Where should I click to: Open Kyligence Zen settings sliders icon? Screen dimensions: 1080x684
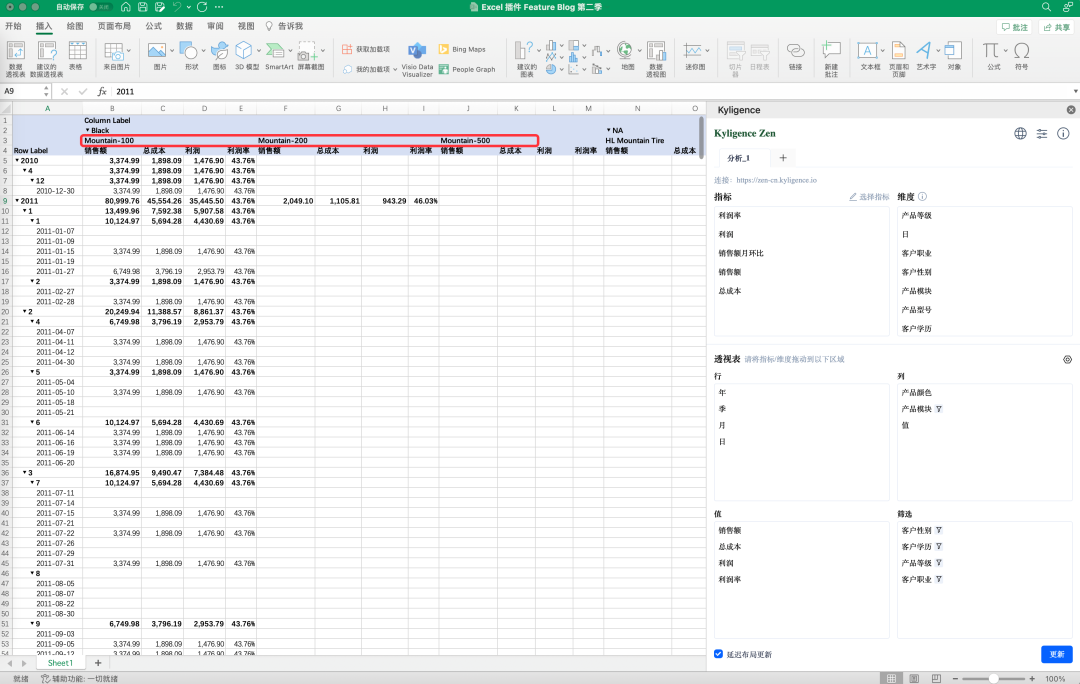[x=1041, y=134]
